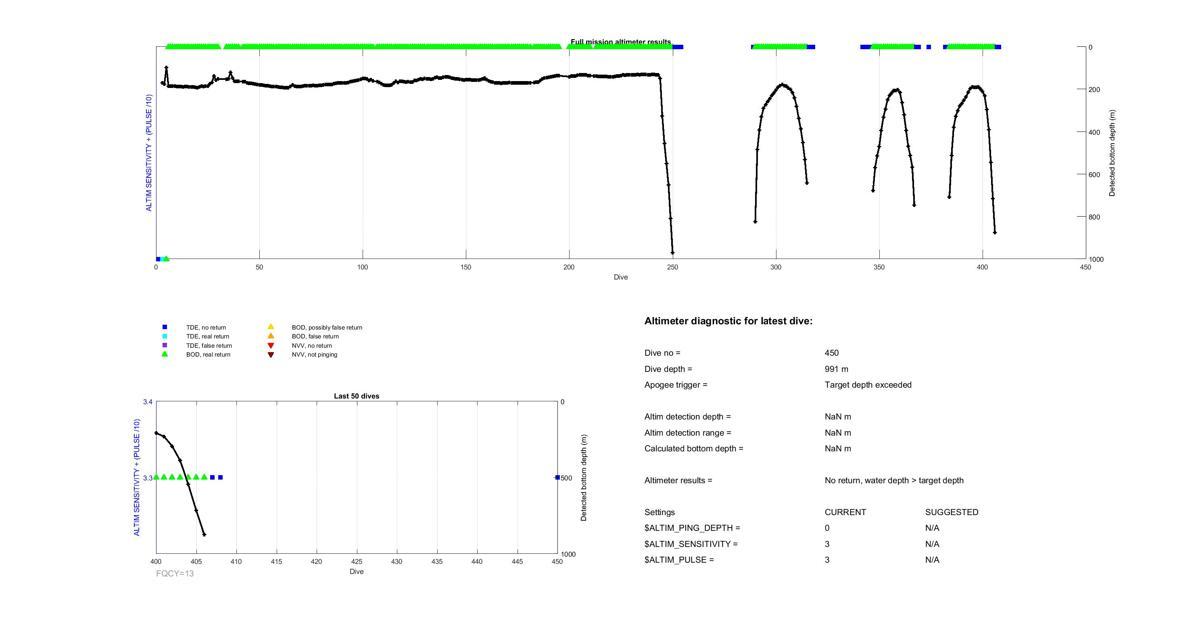Click the 'Dive depth =' label

coord(668,369)
